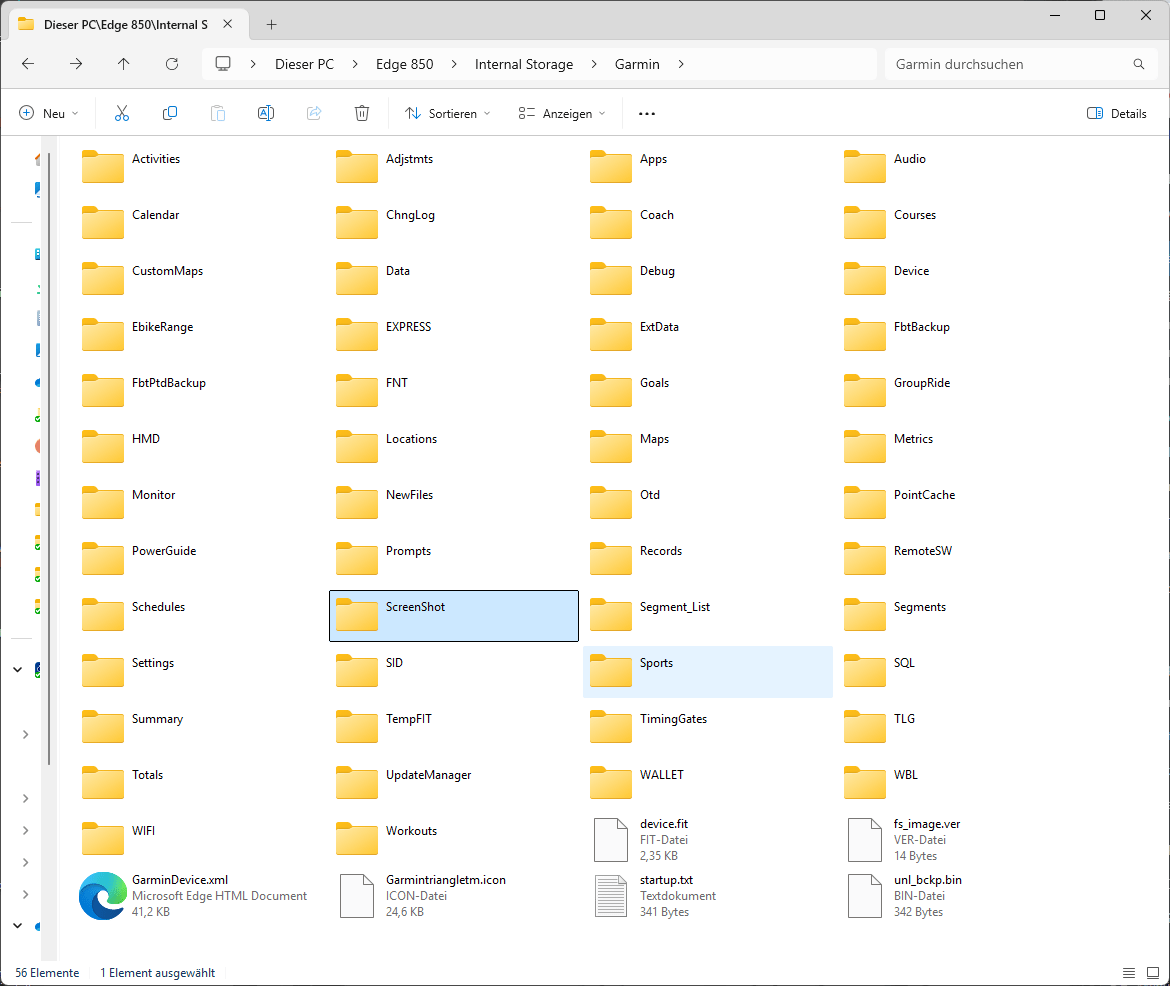Select the CustomMaps folder

pos(199,280)
